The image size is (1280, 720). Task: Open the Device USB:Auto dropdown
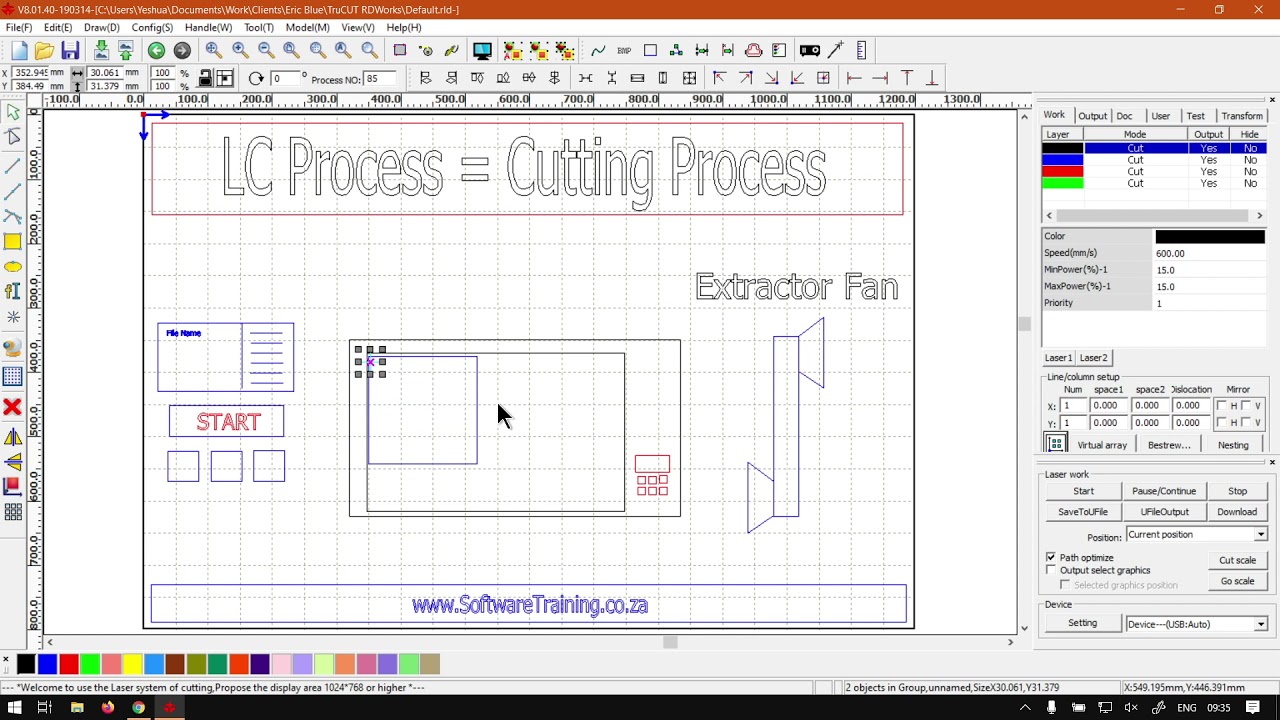pos(1196,624)
